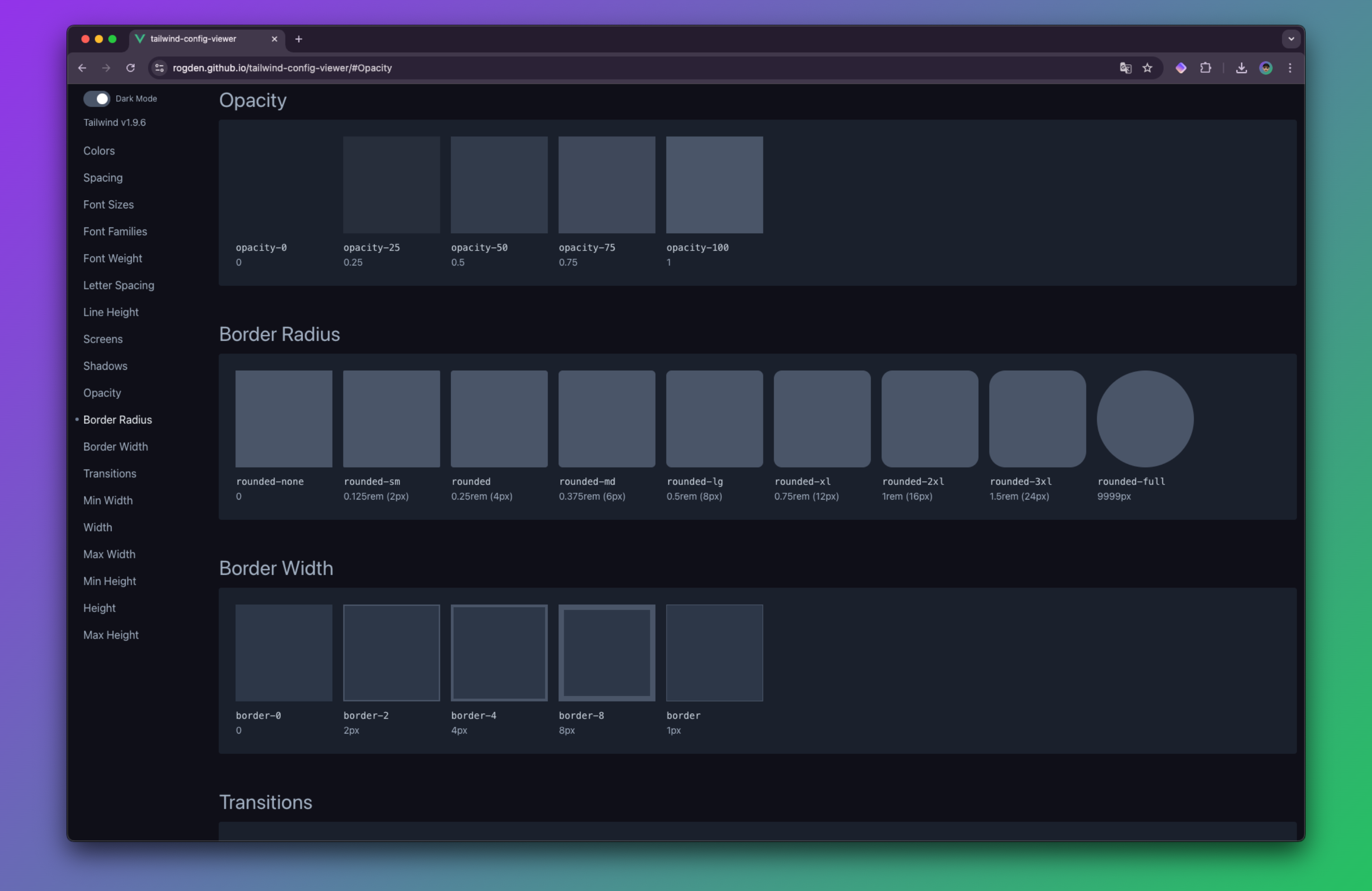Click the opacity-75 swatch

point(607,185)
